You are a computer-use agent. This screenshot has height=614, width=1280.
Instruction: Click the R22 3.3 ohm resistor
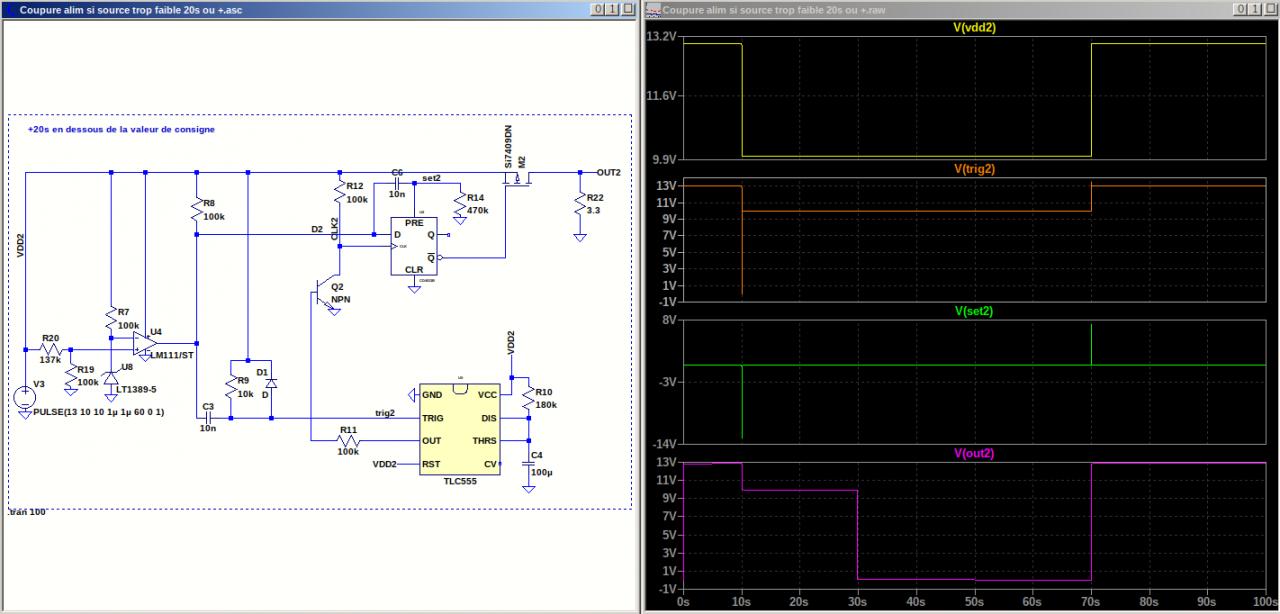[580, 204]
